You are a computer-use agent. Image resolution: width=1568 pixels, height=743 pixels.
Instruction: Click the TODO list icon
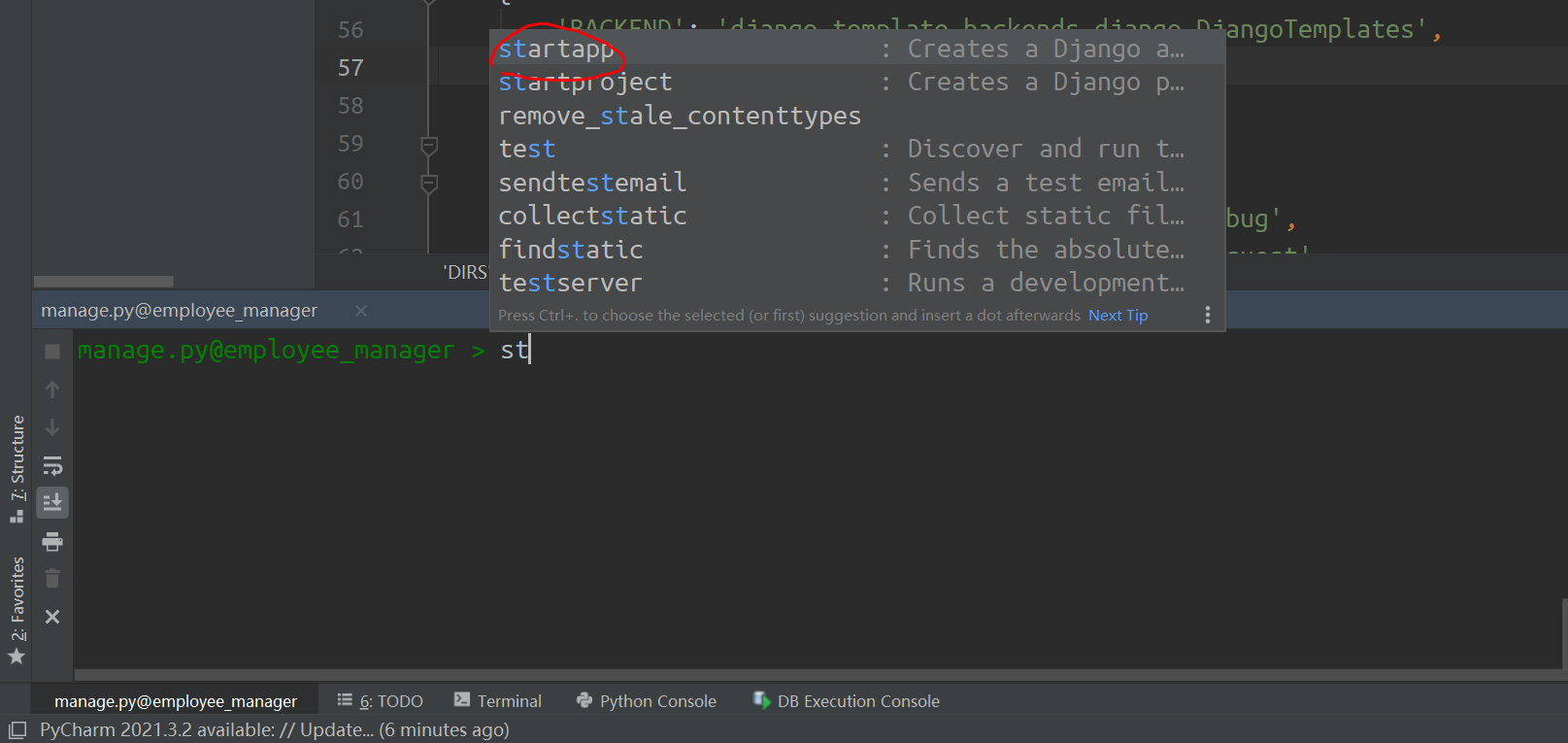point(345,699)
